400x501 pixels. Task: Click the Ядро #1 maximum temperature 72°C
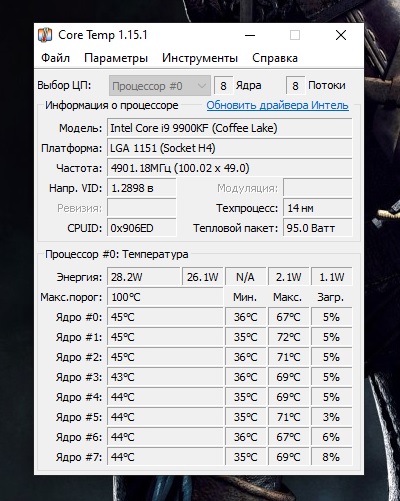pyautogui.click(x=288, y=337)
